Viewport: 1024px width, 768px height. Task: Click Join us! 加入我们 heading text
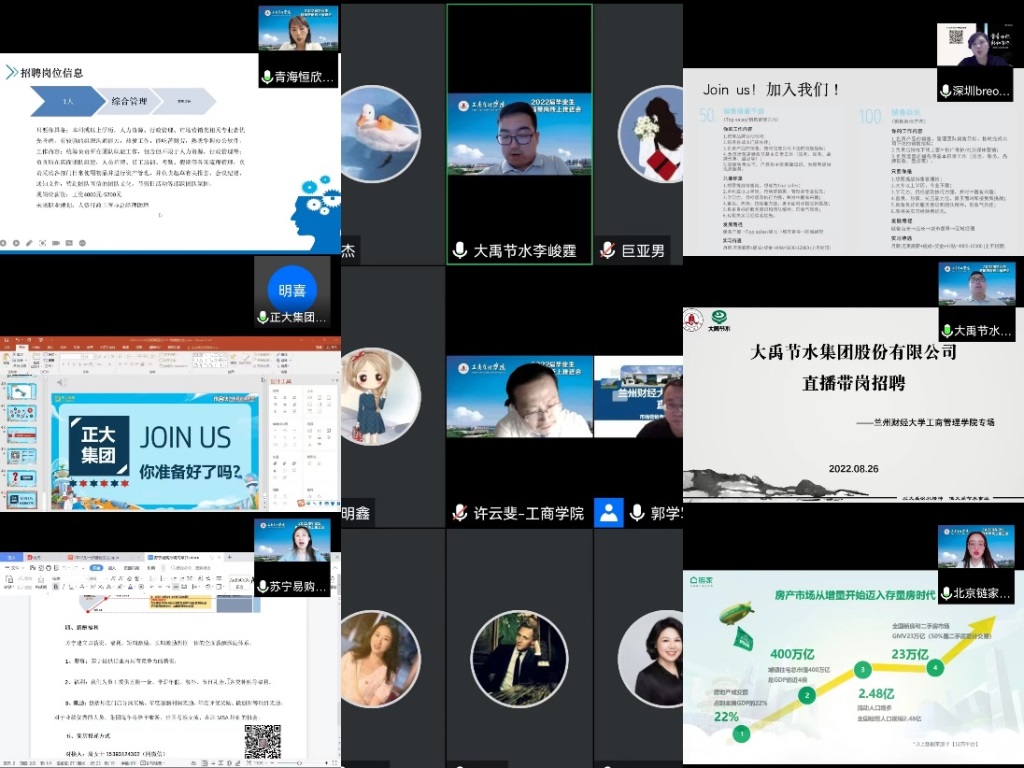coord(771,89)
